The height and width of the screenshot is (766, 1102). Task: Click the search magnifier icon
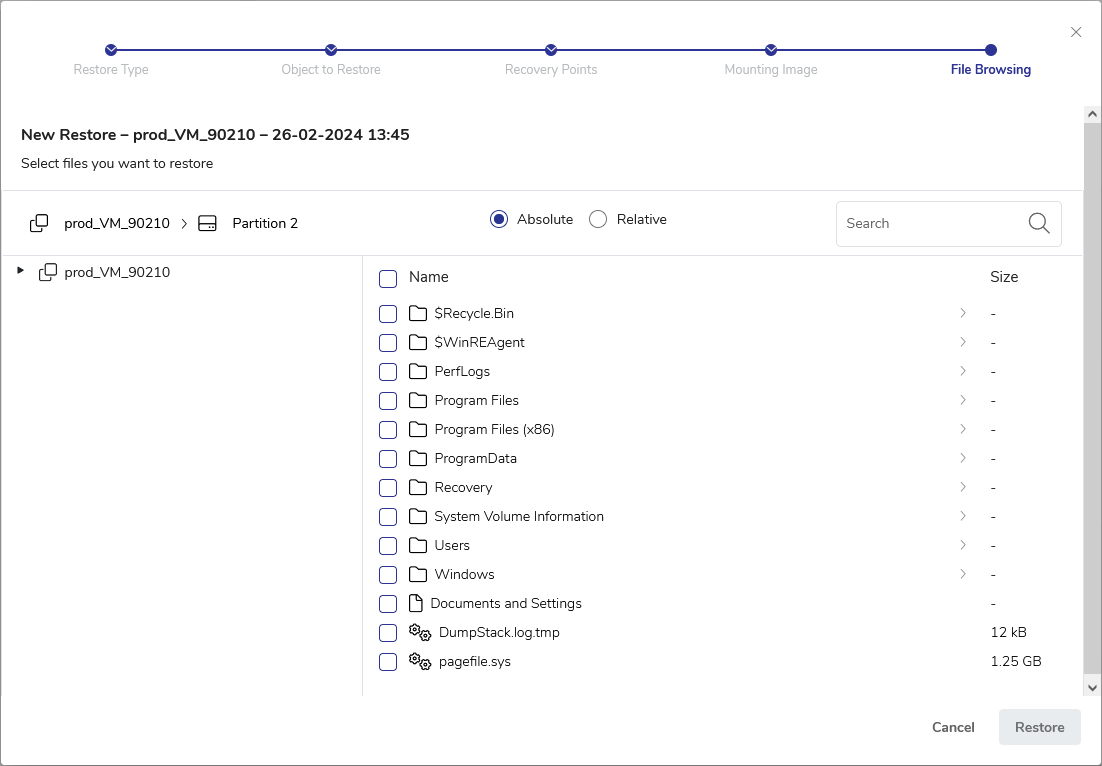pyautogui.click(x=1039, y=223)
